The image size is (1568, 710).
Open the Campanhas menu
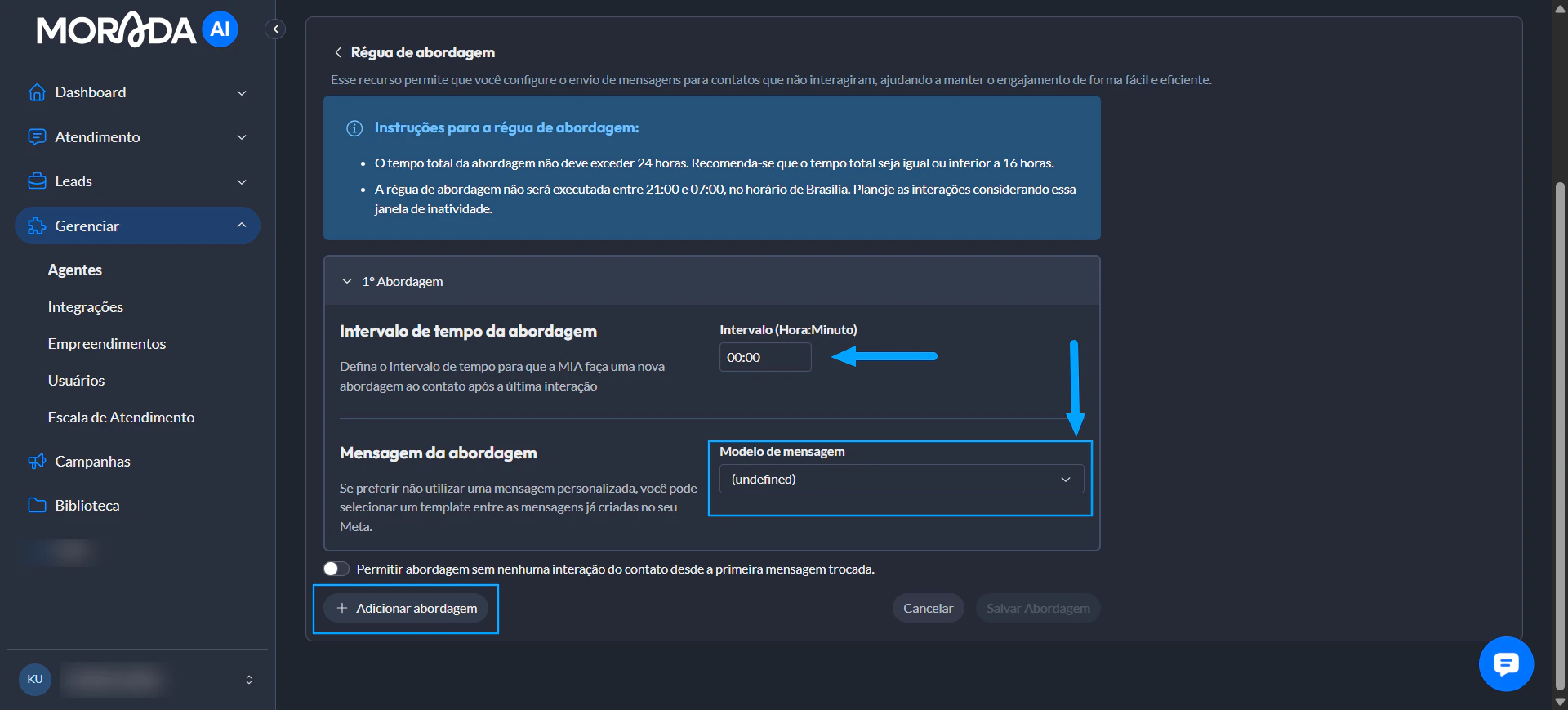[x=92, y=462]
